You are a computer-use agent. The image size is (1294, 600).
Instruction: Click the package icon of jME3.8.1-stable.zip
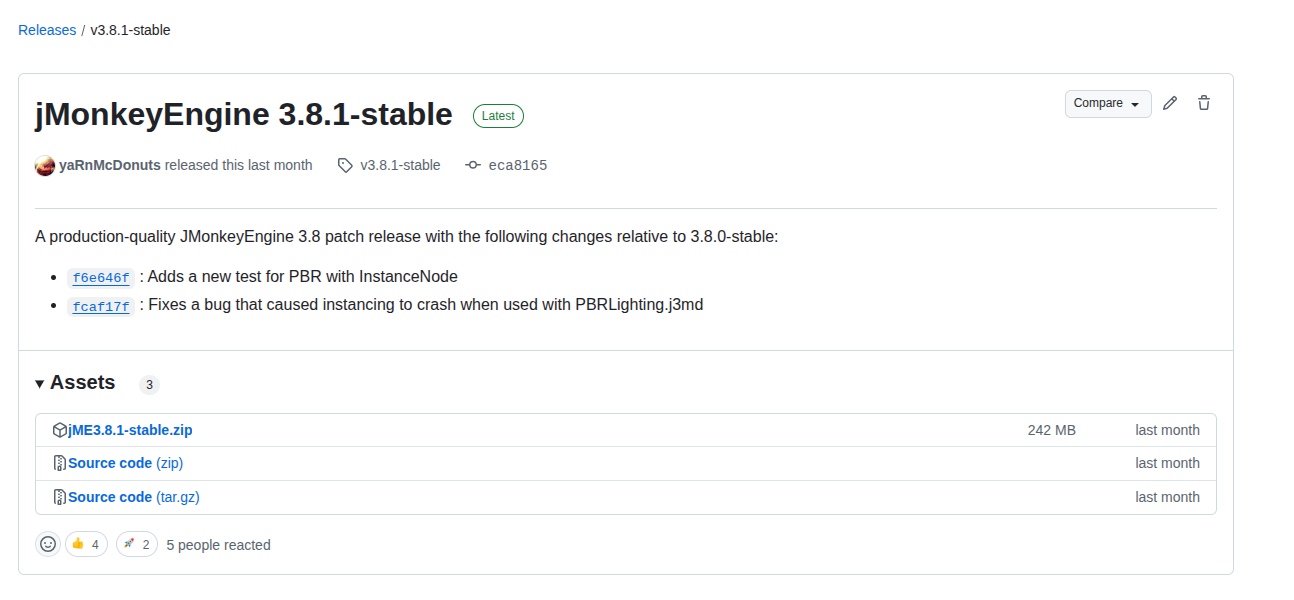(x=60, y=430)
